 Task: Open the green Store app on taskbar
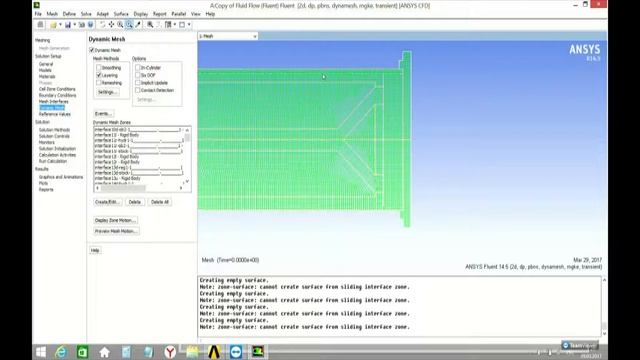click(x=82, y=352)
